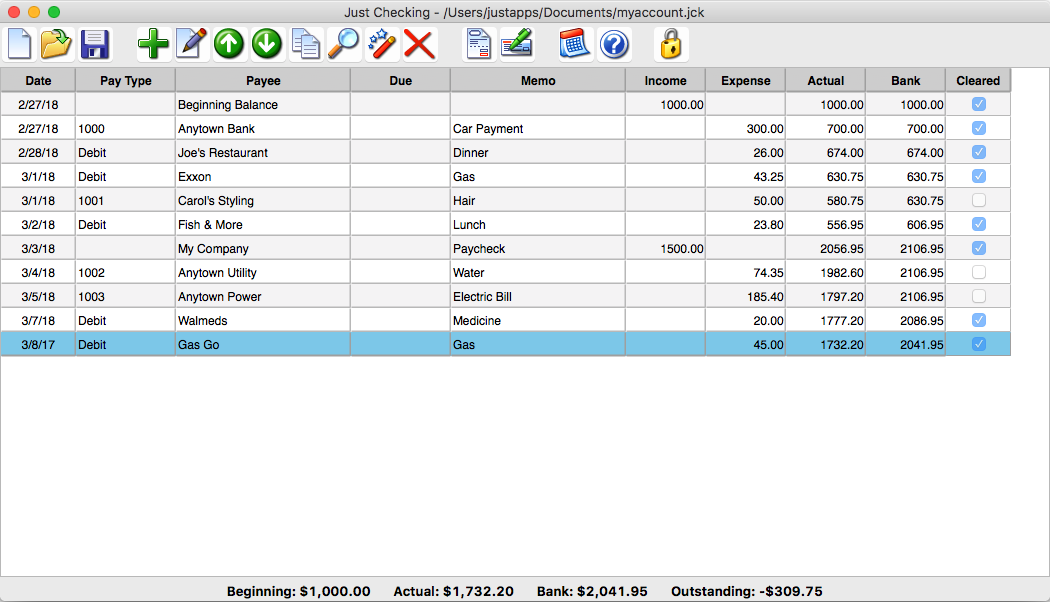
Task: Click the "Electric Bill" memo cell
Action: click(x=538, y=297)
